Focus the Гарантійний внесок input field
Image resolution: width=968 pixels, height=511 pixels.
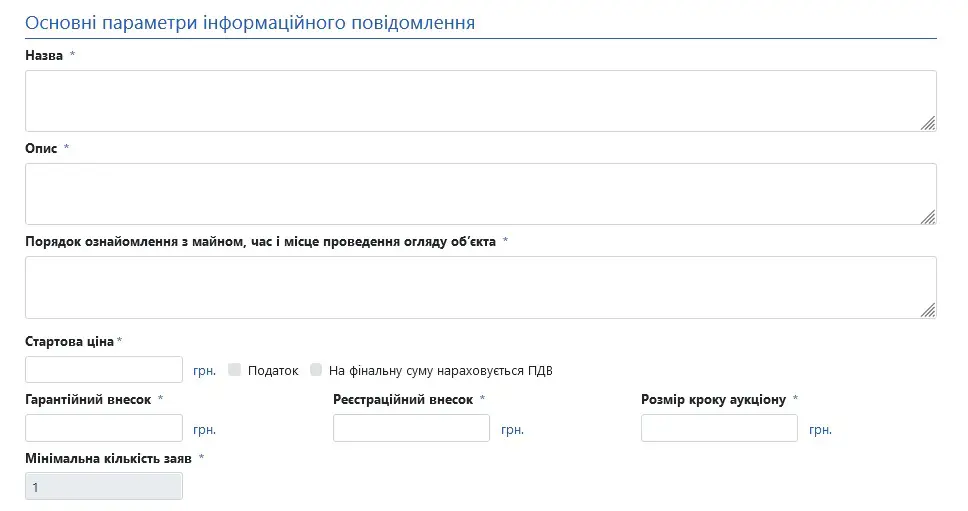[104, 428]
